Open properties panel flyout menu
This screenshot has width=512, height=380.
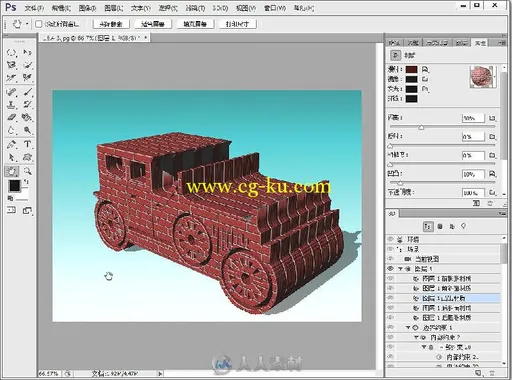click(502, 43)
